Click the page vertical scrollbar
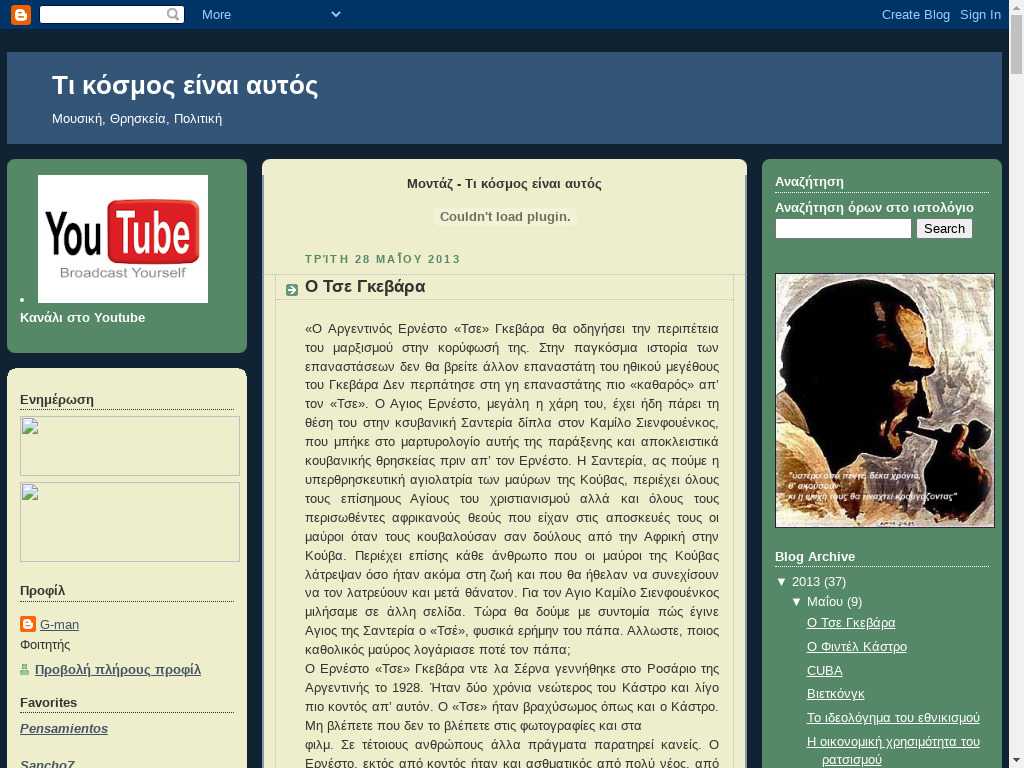1024x768 pixels. pyautogui.click(x=1016, y=400)
